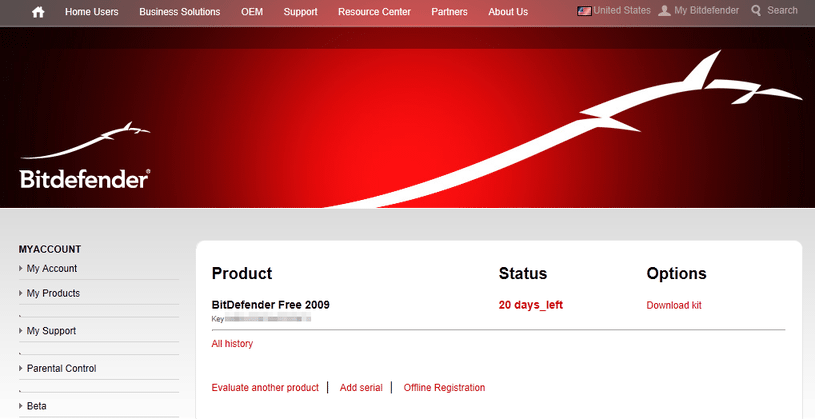Click the Search magnifier icon
This screenshot has width=815, height=419.
pos(756,10)
